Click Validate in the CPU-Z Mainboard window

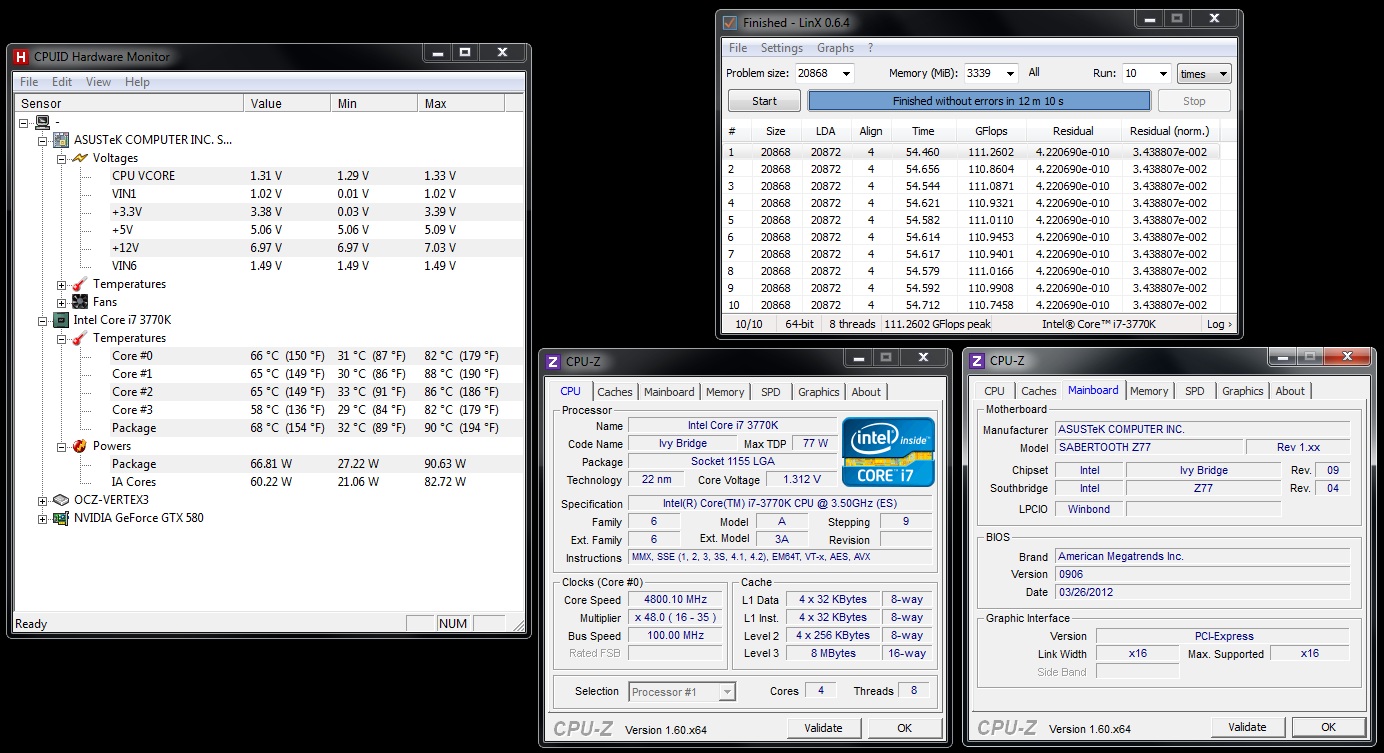pyautogui.click(x=1247, y=727)
